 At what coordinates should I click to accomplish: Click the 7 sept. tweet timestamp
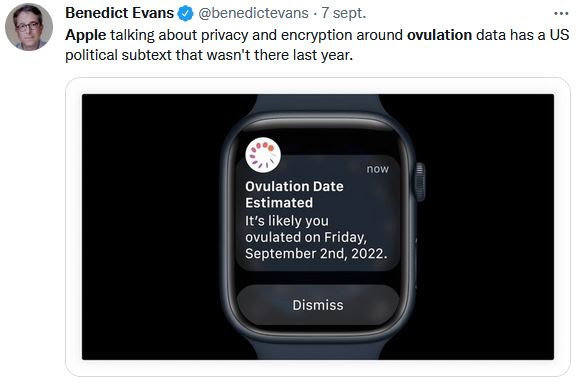[x=344, y=13]
